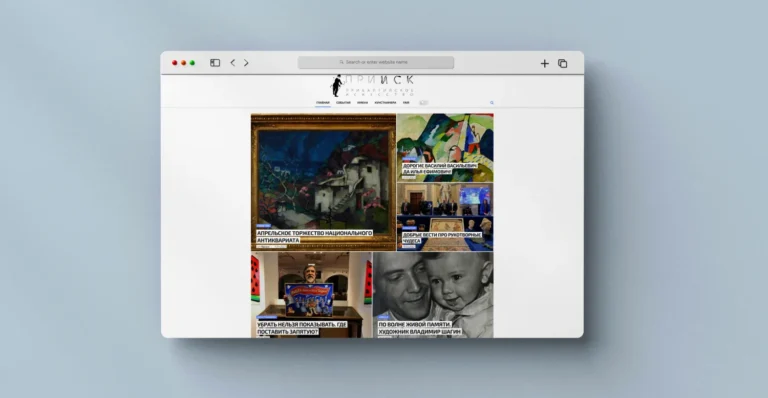768x398 pixels.
Task: Focus the Search or enter website name field
Action: [x=376, y=62]
